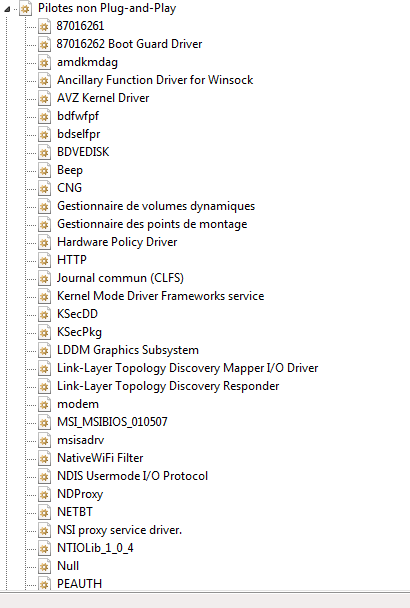Select MSI_MSIBIOS_010507 driver entry
Screen dimensions: 410x608
tap(112, 422)
